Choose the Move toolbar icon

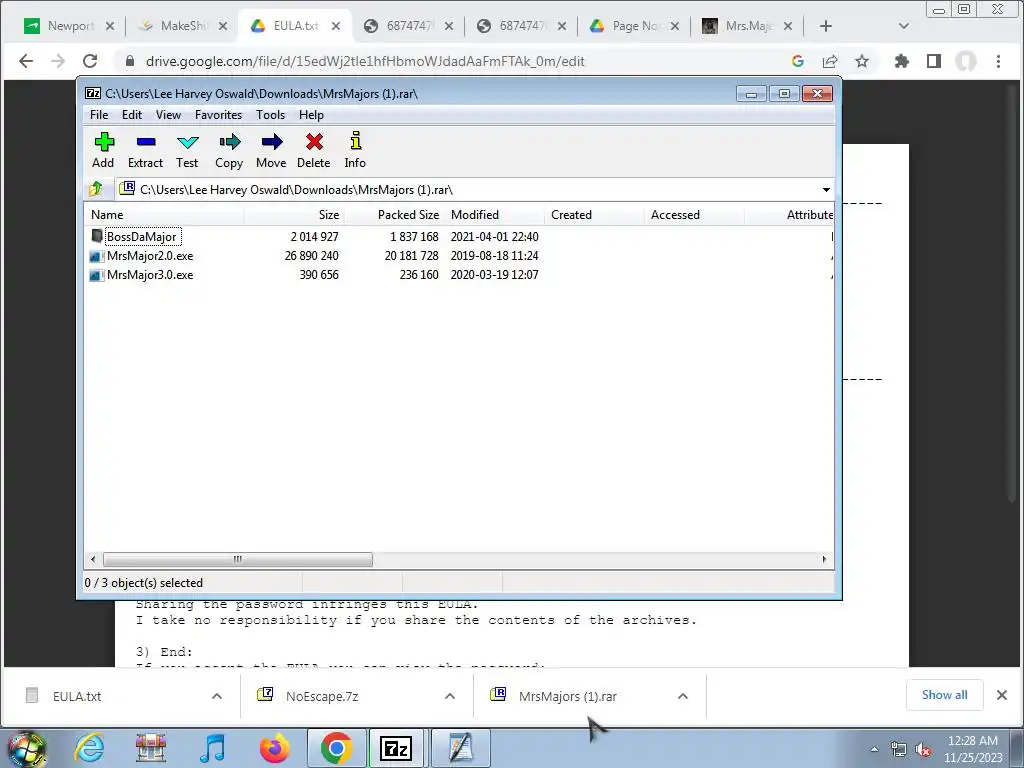tap(272, 142)
